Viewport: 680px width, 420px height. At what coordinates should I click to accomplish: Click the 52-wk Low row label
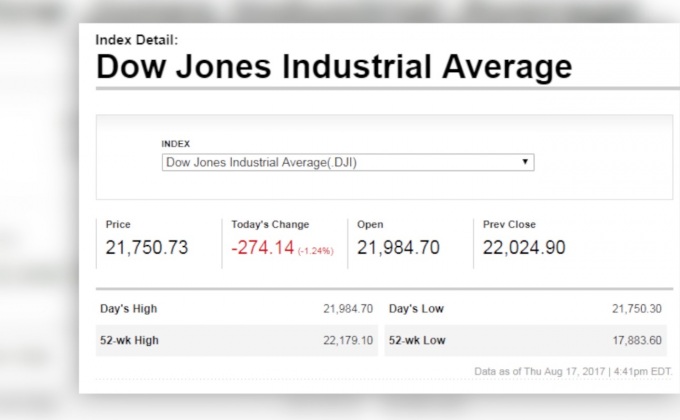(x=417, y=340)
